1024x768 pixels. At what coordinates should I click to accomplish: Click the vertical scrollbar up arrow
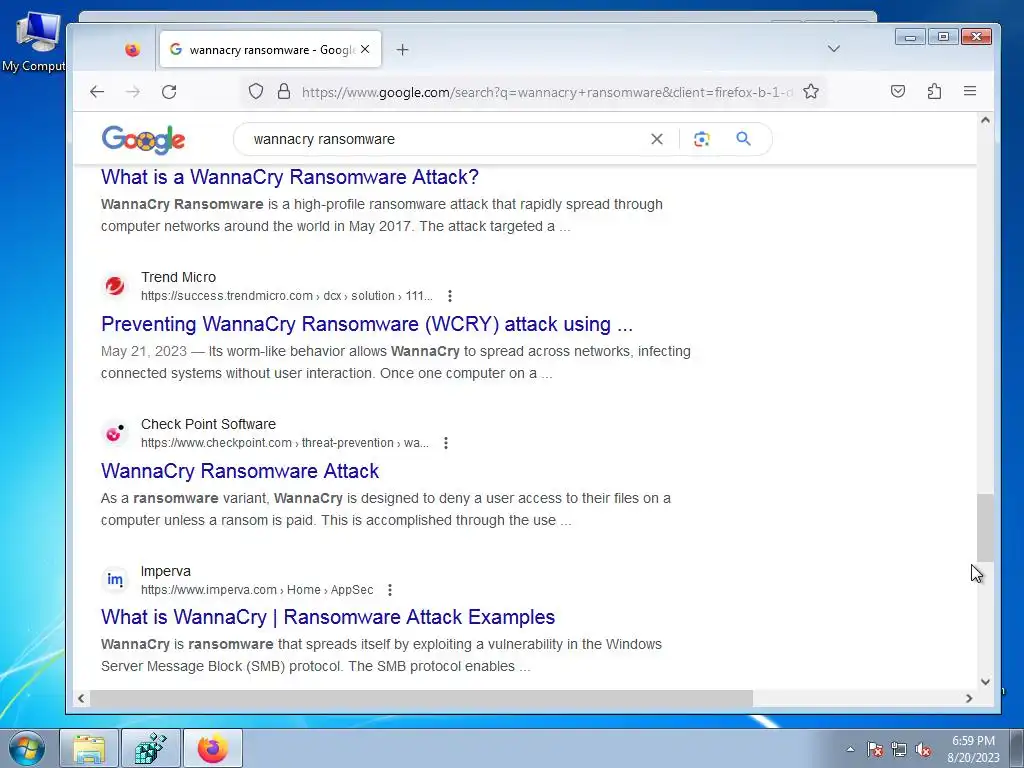(x=985, y=120)
